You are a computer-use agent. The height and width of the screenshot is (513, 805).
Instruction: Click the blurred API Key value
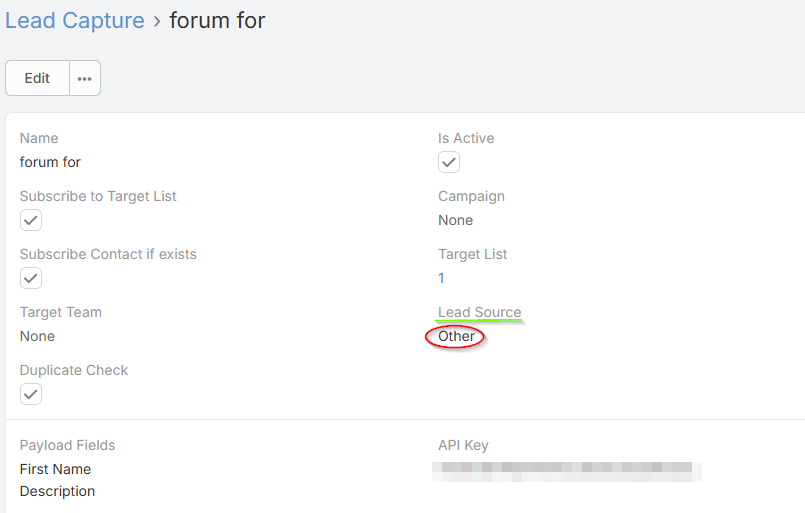click(567, 468)
